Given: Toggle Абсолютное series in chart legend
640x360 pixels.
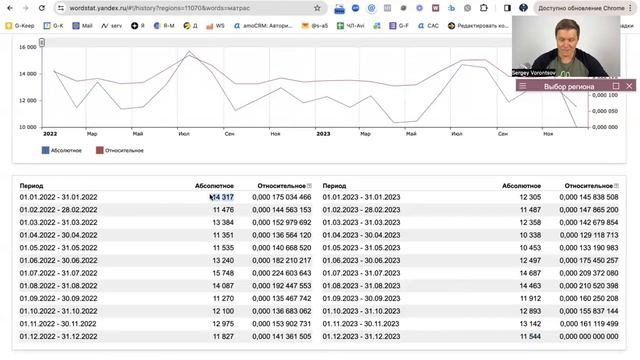Looking at the screenshot, I should (62, 150).
